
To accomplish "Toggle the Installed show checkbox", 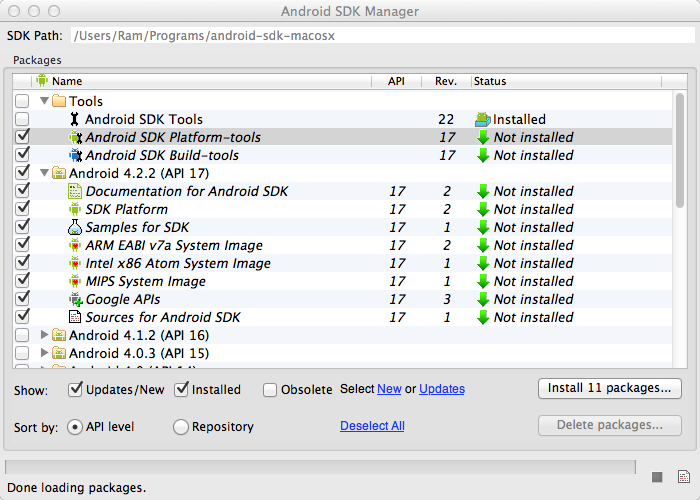I will tap(181, 389).
